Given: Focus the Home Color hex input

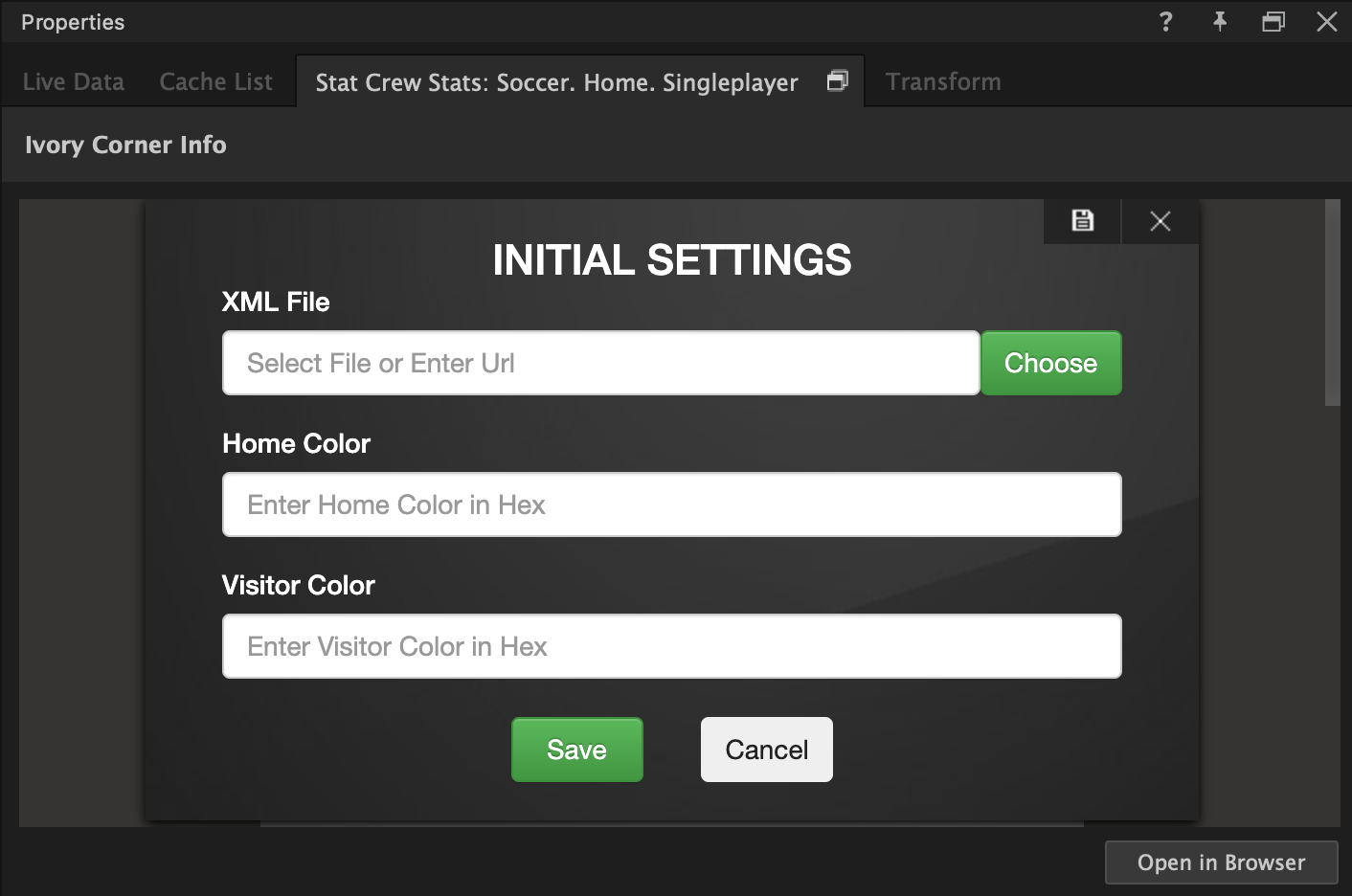Looking at the screenshot, I should pyautogui.click(x=671, y=504).
